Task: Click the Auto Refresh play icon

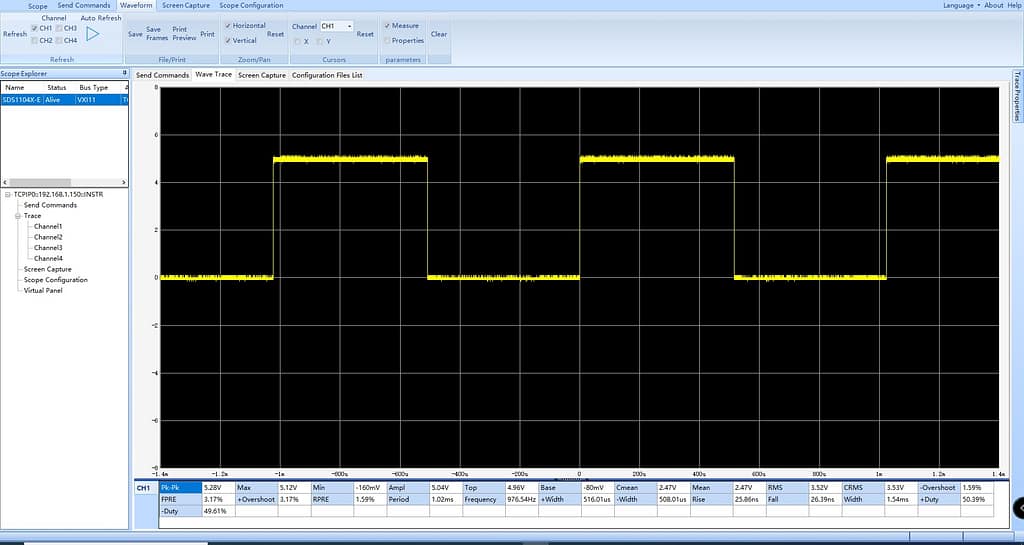Action: (x=93, y=34)
